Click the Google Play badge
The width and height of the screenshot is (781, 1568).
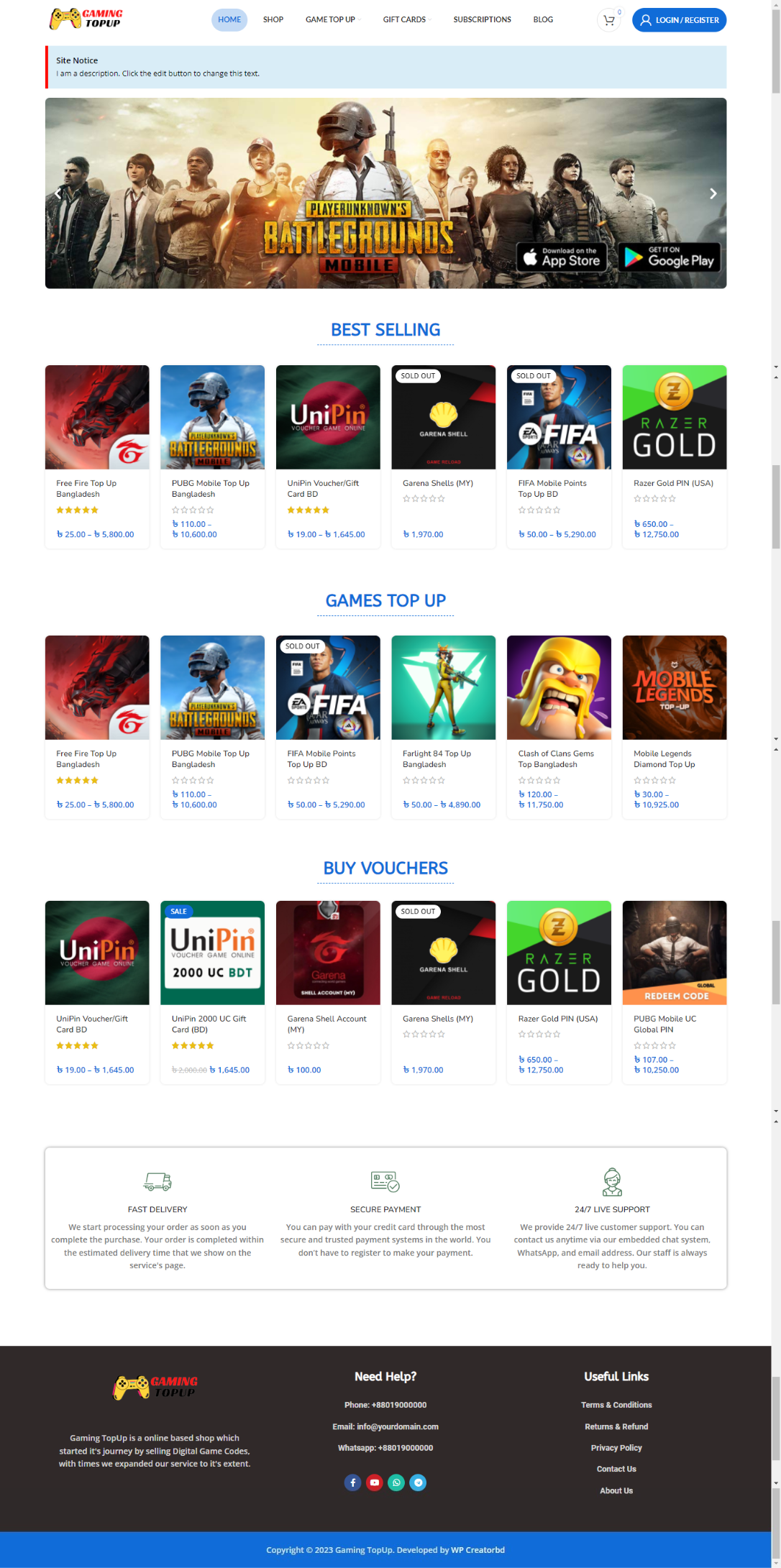point(669,257)
